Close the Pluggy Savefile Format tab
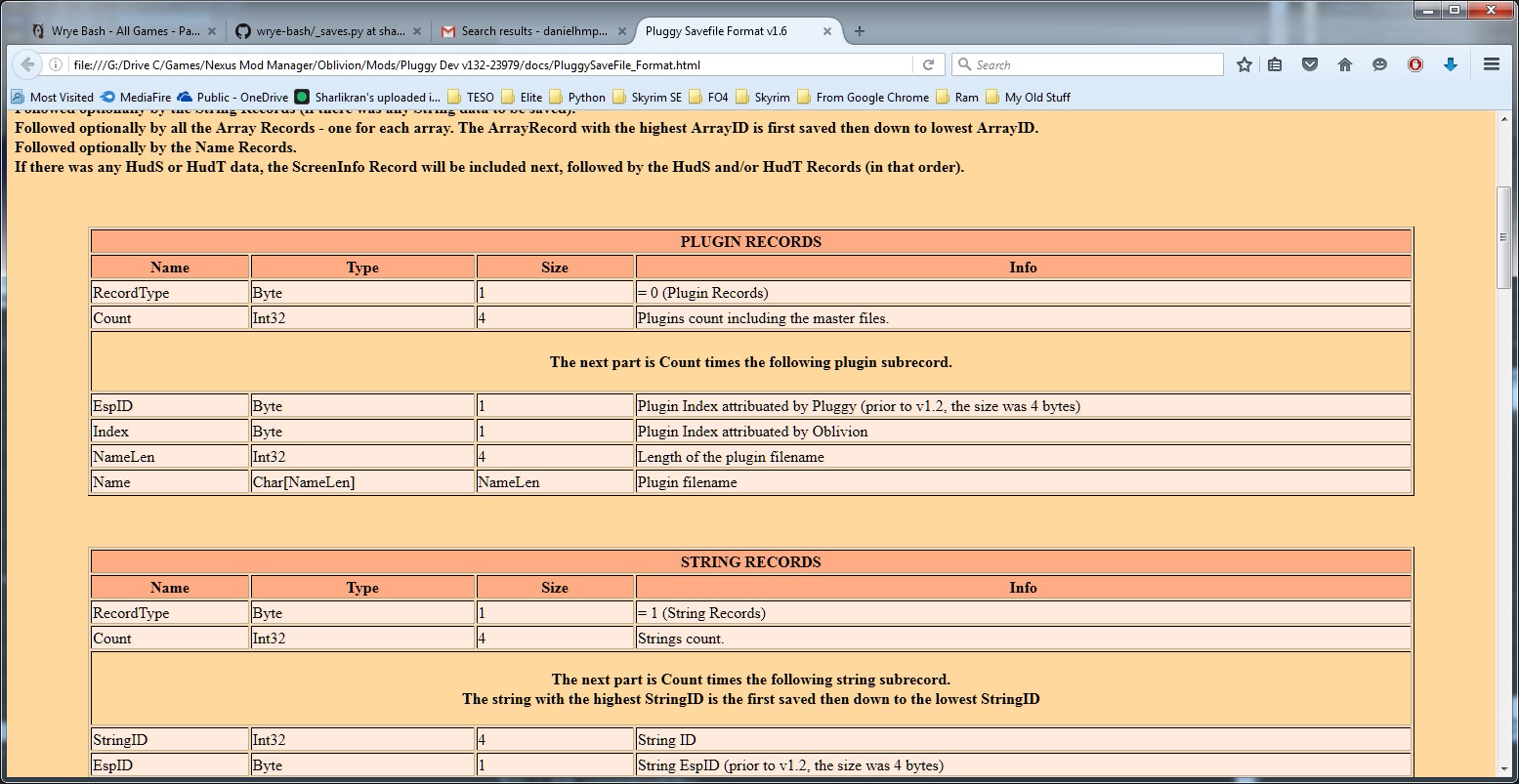 826,31
